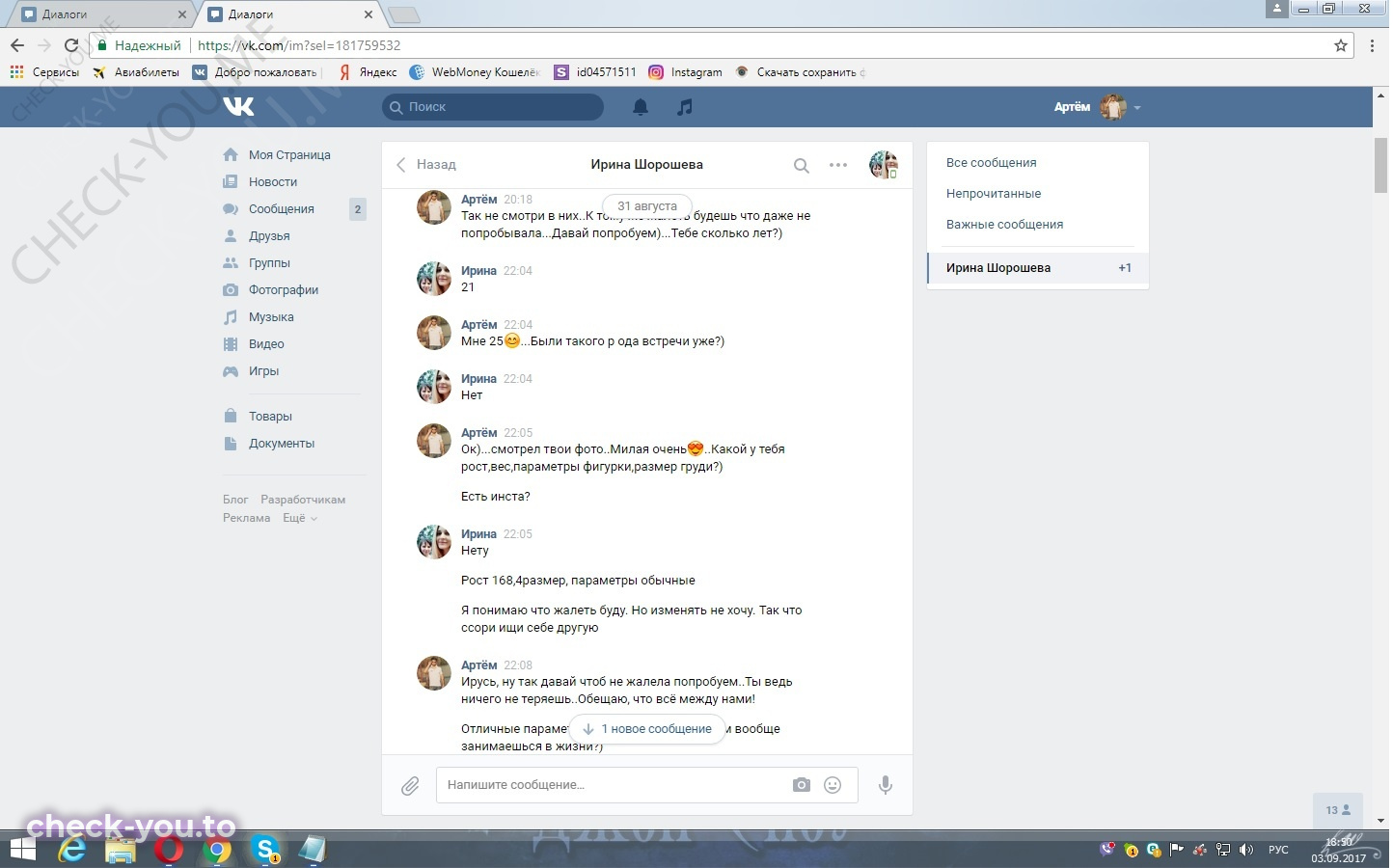Open Ирина's avatar on the message 21
The height and width of the screenshot is (868, 1393).
(434, 279)
